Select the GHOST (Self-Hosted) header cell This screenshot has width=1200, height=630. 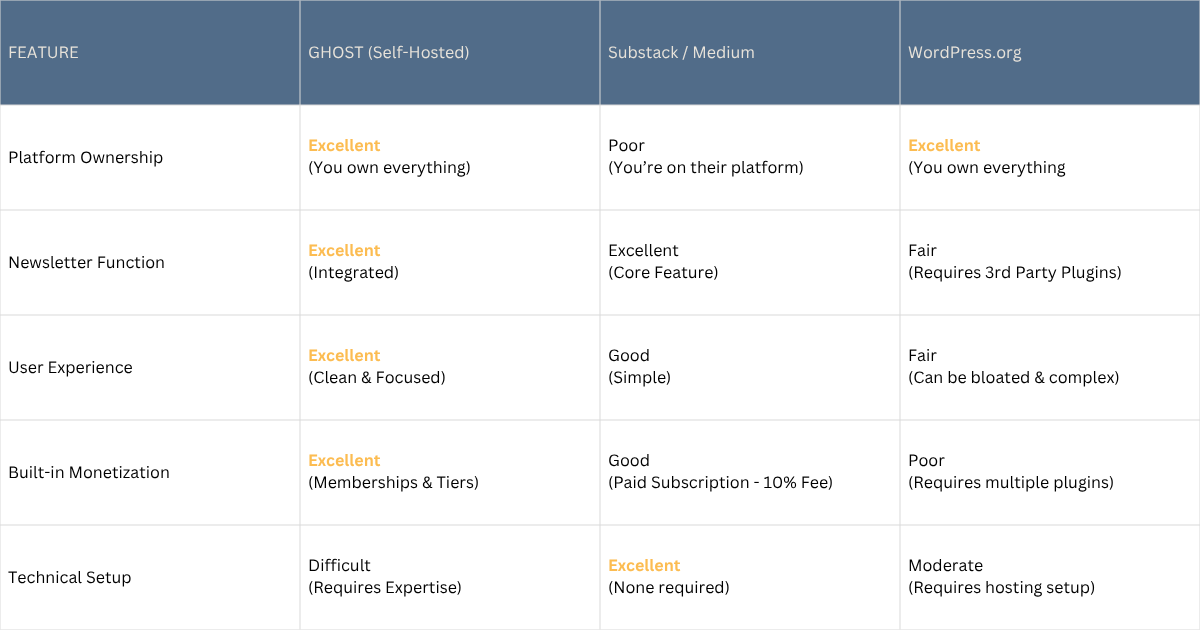click(x=450, y=52)
